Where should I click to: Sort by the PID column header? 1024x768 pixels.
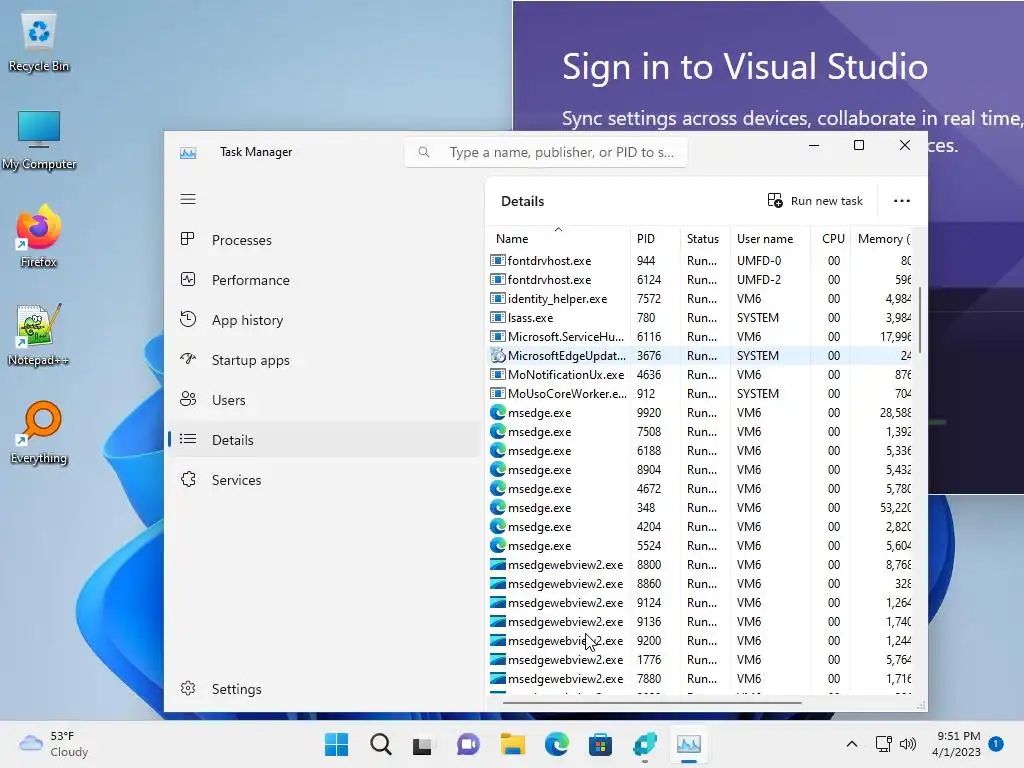click(655, 238)
